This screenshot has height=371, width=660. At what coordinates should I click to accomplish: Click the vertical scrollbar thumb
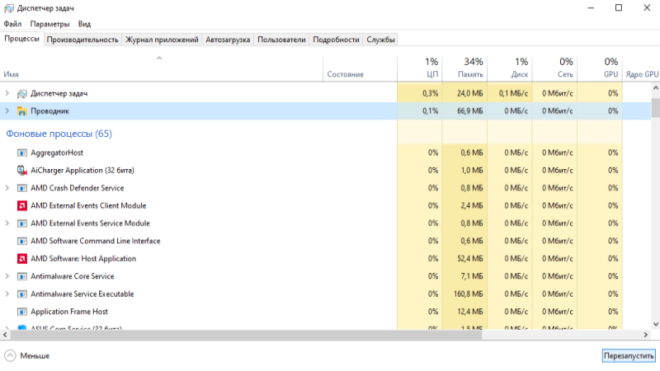point(655,108)
